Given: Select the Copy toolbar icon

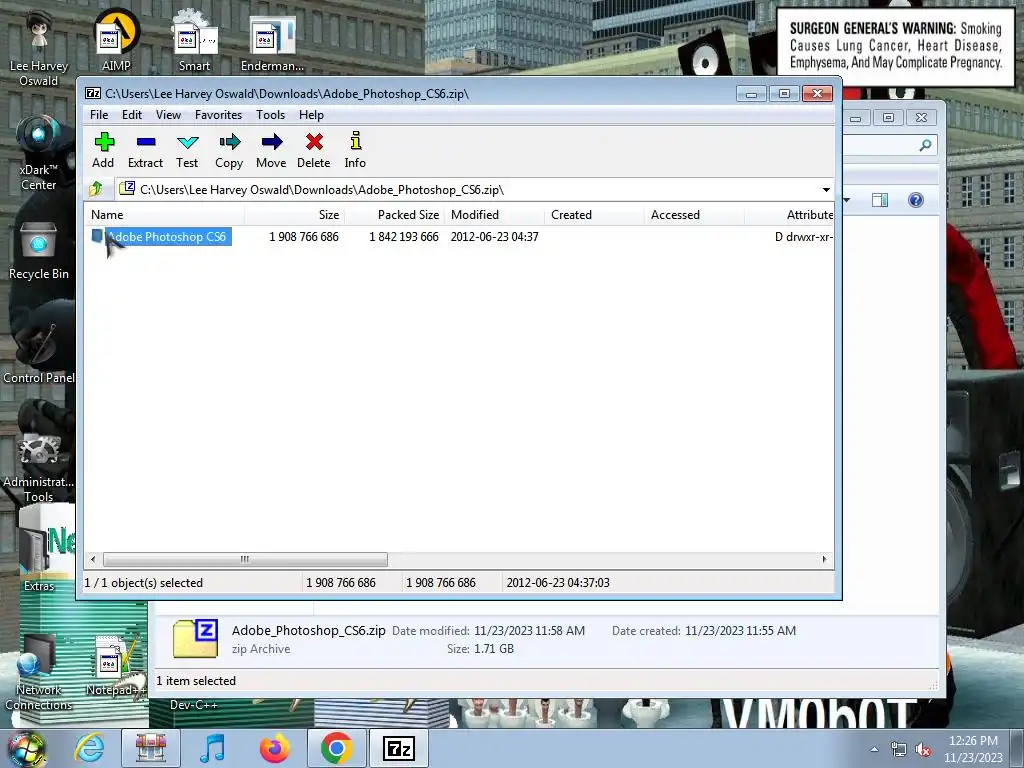Looking at the screenshot, I should tap(229, 150).
